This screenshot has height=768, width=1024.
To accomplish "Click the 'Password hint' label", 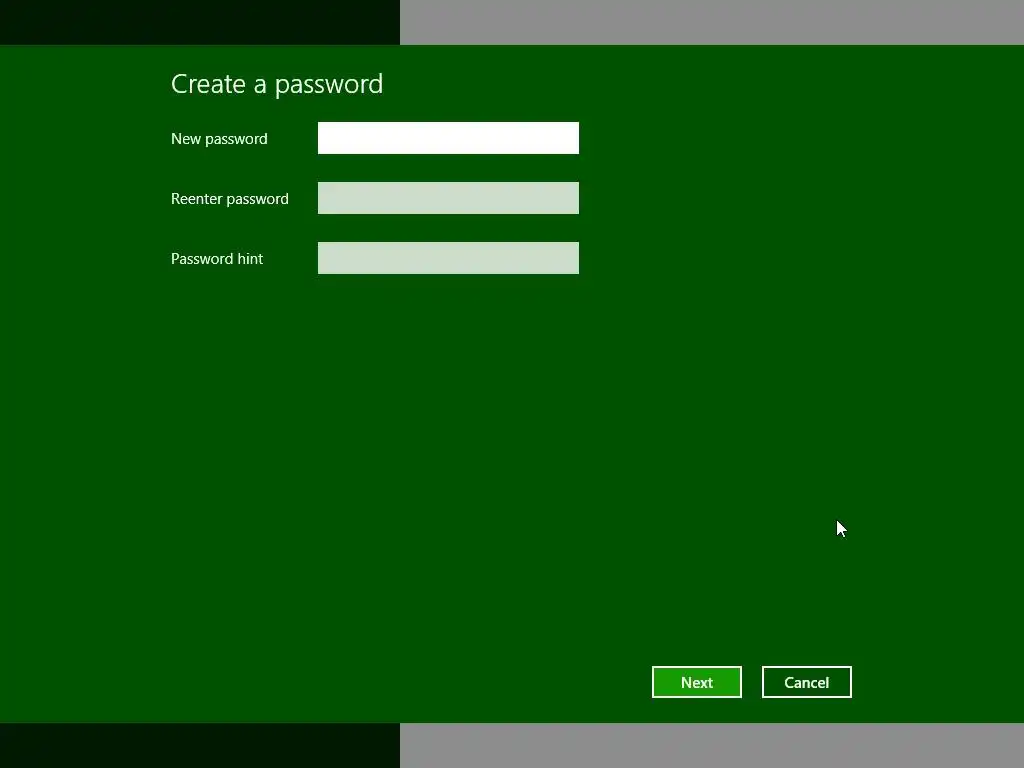I will 217,259.
